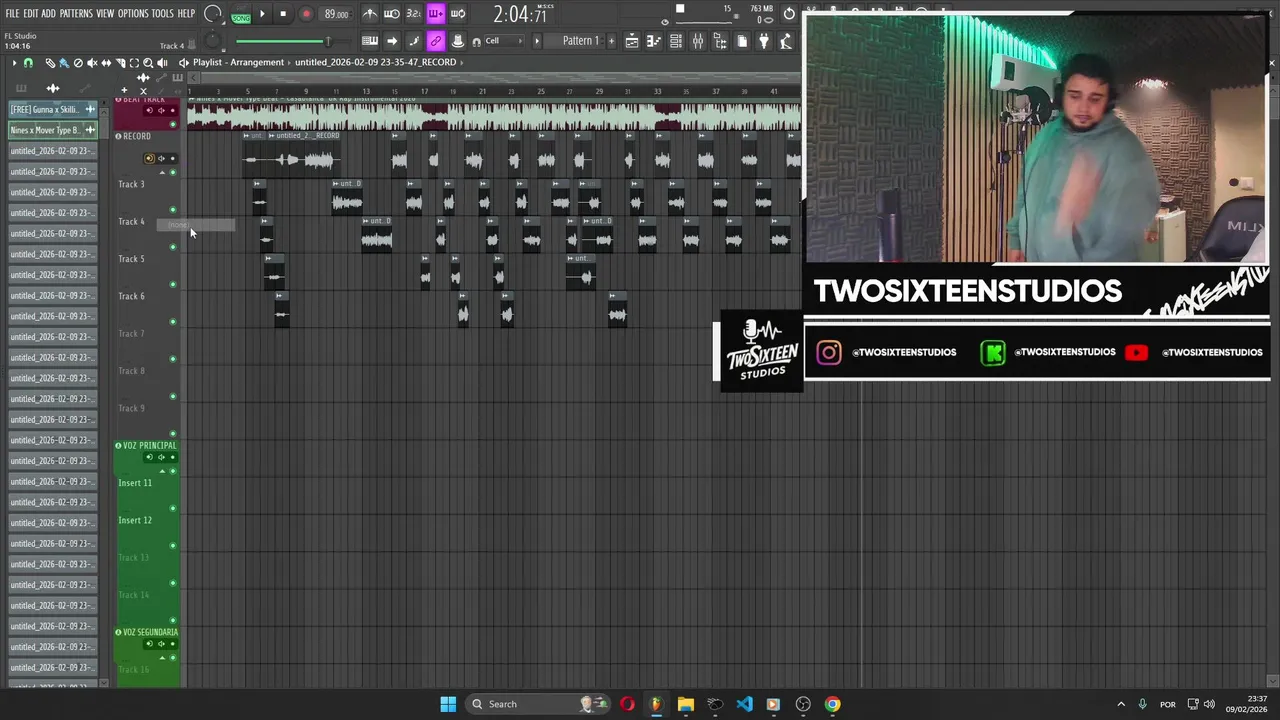This screenshot has width=1280, height=720.
Task: Select the playlist Zoom tool
Action: [x=148, y=63]
